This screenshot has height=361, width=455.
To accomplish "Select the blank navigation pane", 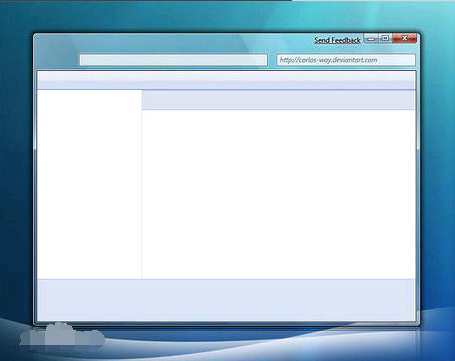I will tap(89, 184).
